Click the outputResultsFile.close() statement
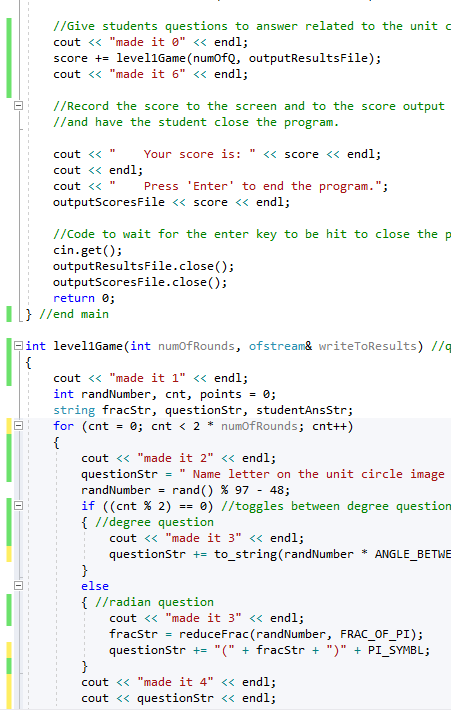The height and width of the screenshot is (710, 451). (x=144, y=266)
